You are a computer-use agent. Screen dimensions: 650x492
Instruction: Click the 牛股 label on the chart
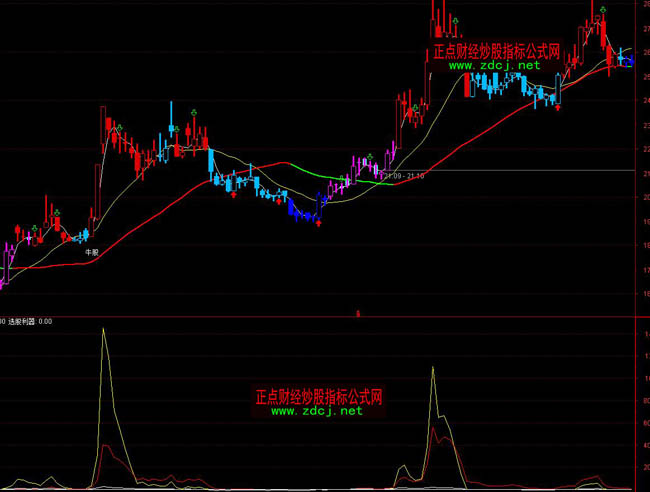[x=92, y=253]
